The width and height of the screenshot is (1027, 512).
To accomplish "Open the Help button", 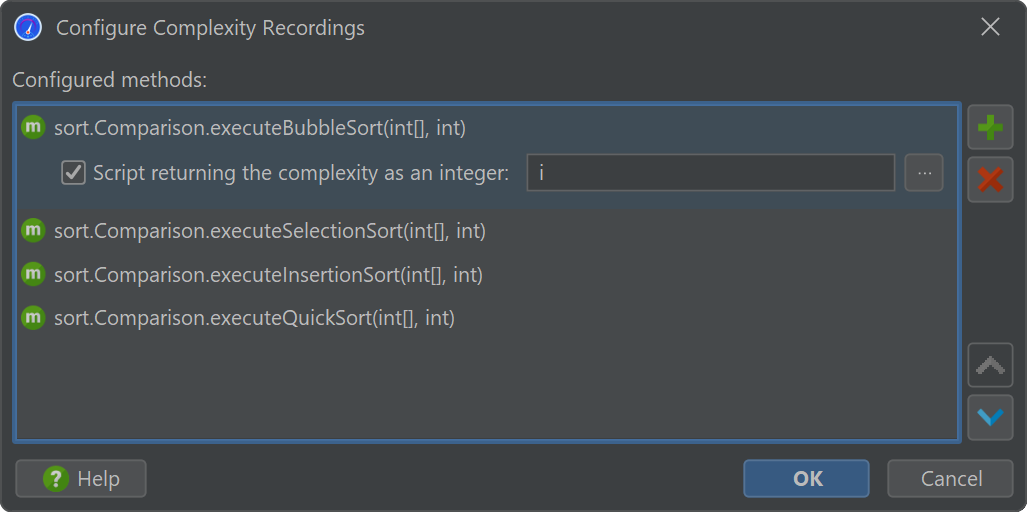I will click(x=81, y=479).
